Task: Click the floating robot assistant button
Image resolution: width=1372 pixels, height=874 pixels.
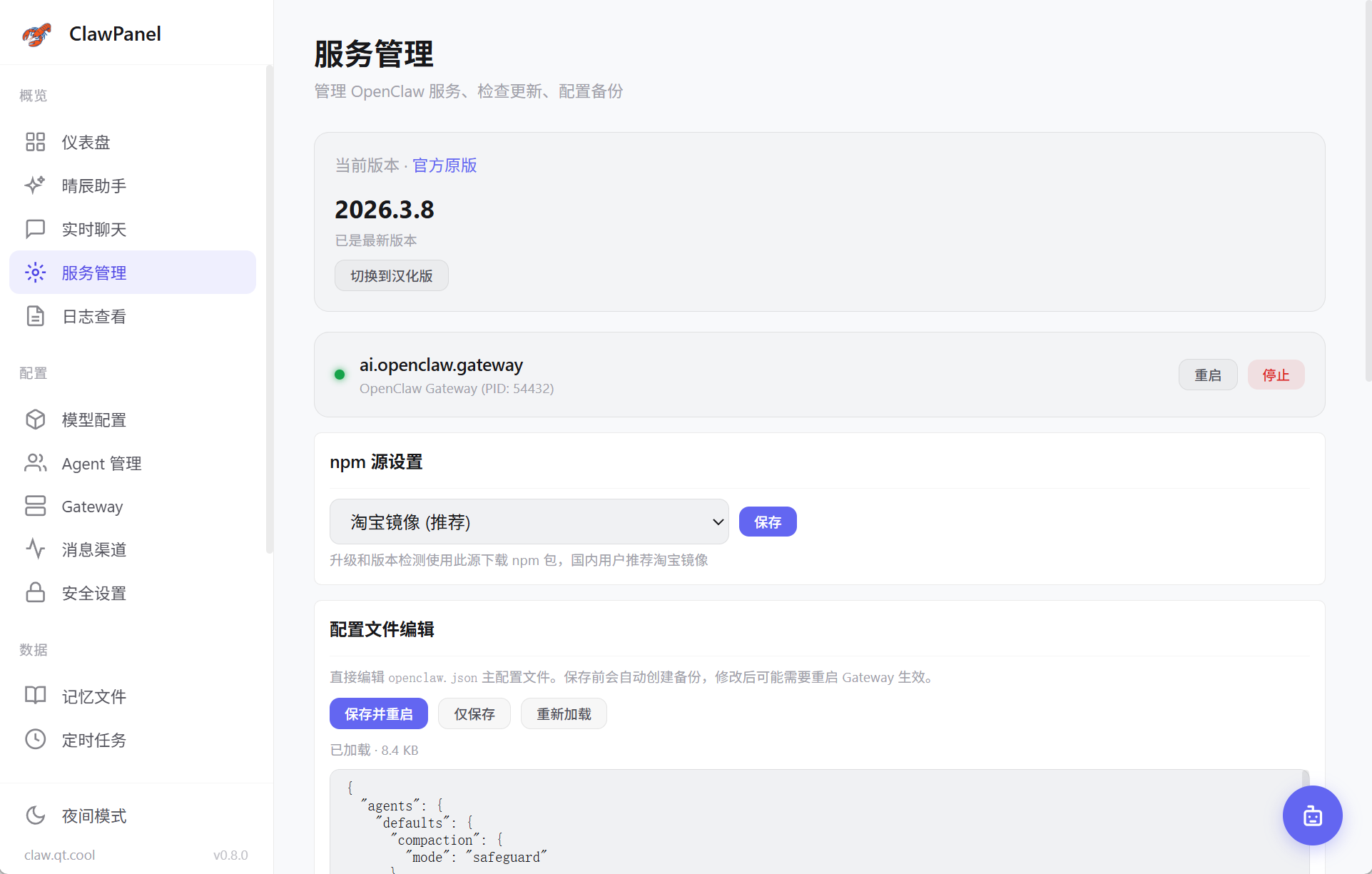Action: (x=1312, y=815)
